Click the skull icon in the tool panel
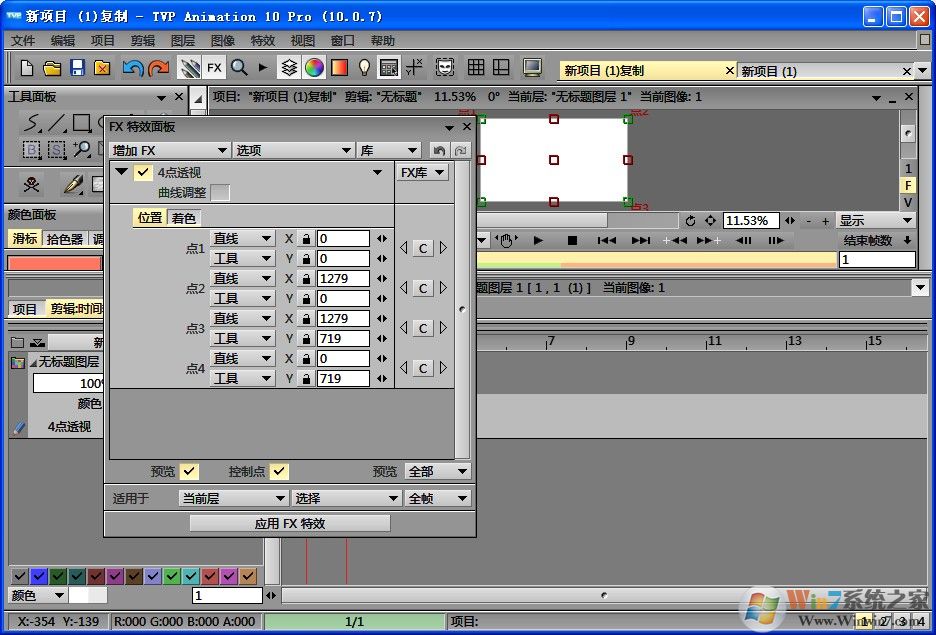The width and height of the screenshot is (936, 635). coord(31,183)
